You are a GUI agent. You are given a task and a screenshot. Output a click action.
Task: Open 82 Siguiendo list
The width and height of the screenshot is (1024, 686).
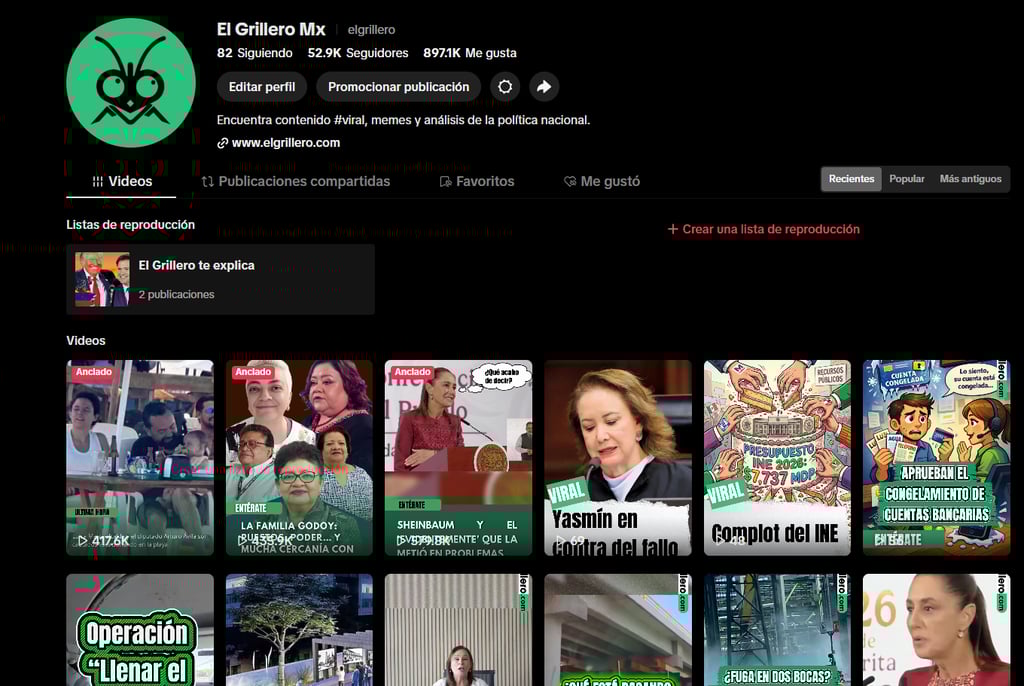click(x=255, y=53)
